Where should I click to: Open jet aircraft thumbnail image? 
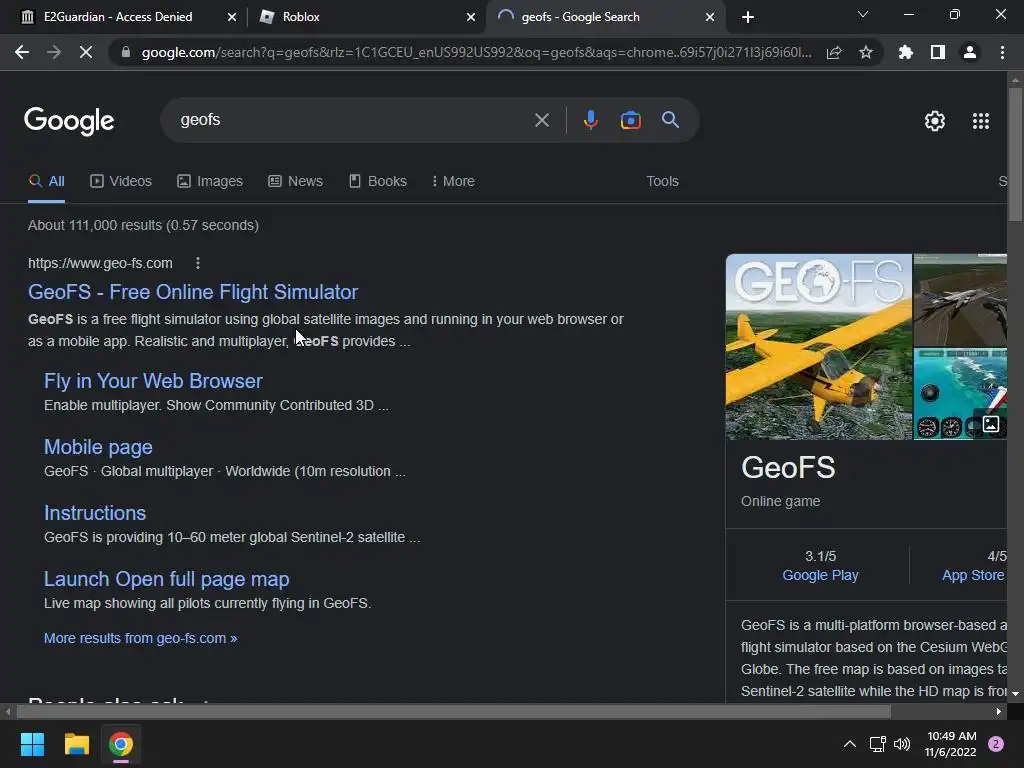[x=960, y=300]
